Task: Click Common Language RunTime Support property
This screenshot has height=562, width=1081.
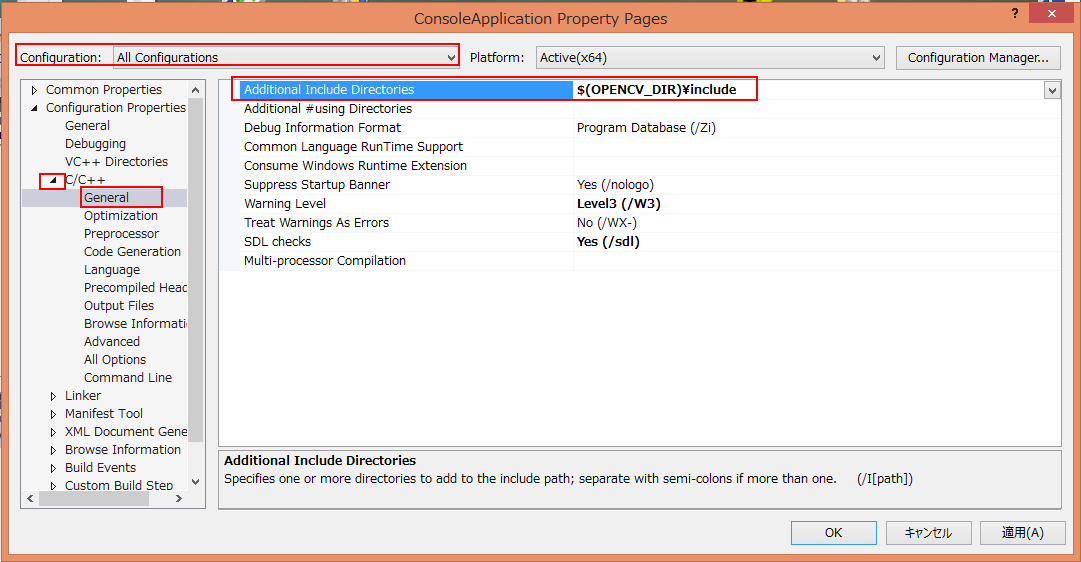Action: (353, 146)
